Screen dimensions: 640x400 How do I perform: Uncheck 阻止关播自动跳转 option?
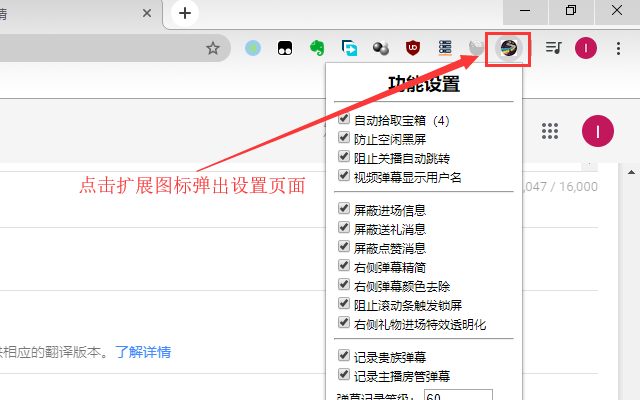tap(344, 156)
